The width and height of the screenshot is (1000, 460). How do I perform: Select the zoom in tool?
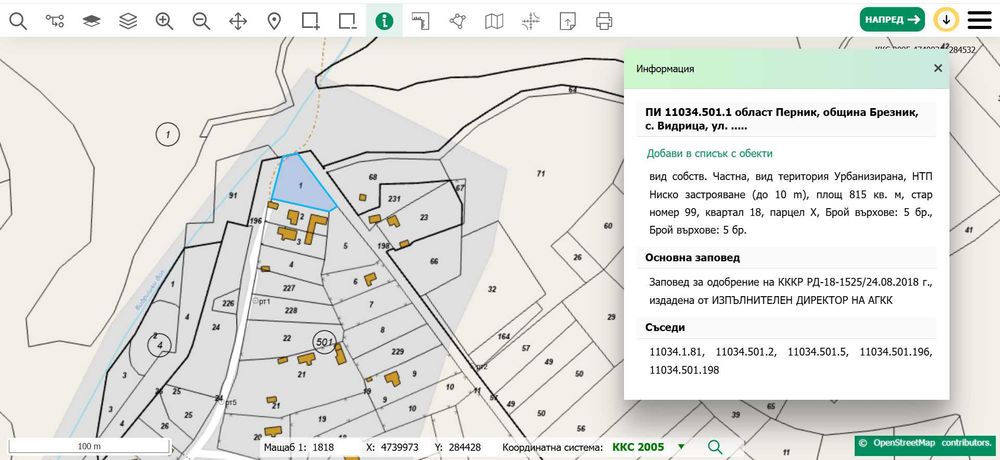(x=165, y=20)
